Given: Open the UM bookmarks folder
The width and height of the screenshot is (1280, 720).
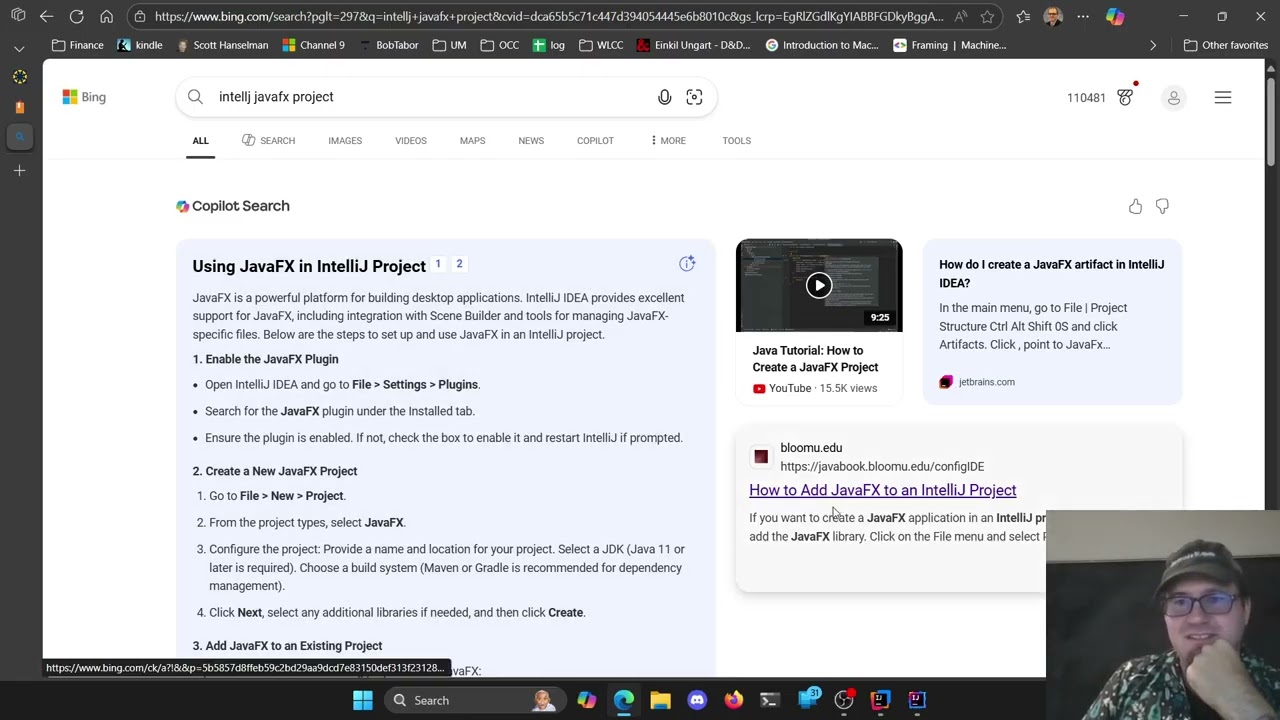Looking at the screenshot, I should (449, 45).
